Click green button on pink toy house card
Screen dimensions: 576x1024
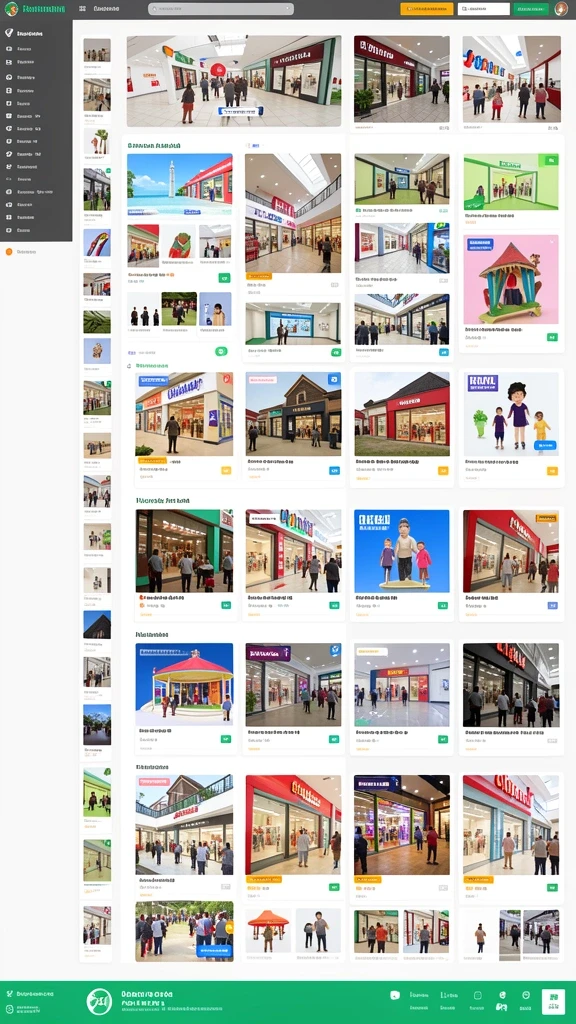[552, 337]
